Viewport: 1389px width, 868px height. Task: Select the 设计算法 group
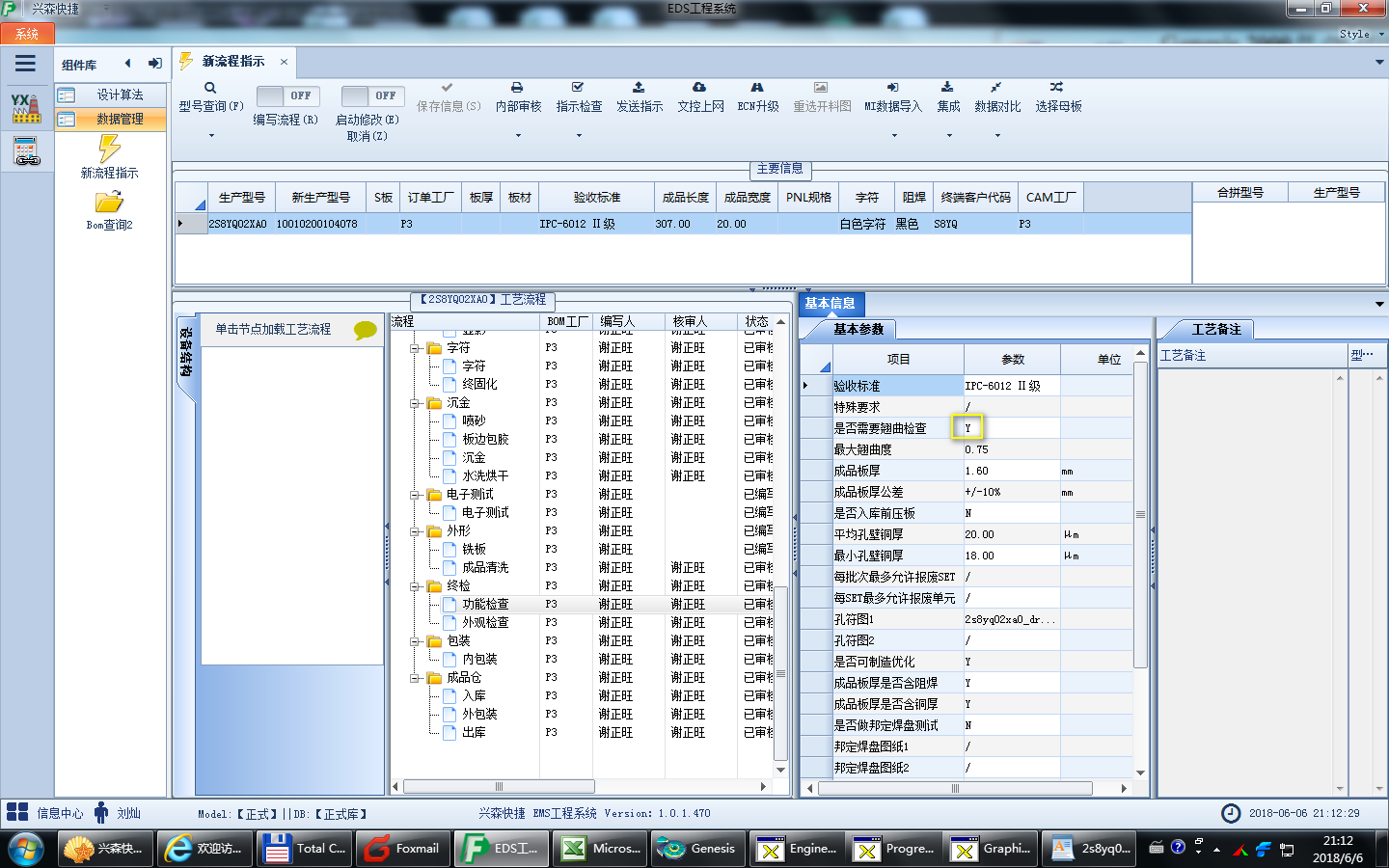click(110, 95)
